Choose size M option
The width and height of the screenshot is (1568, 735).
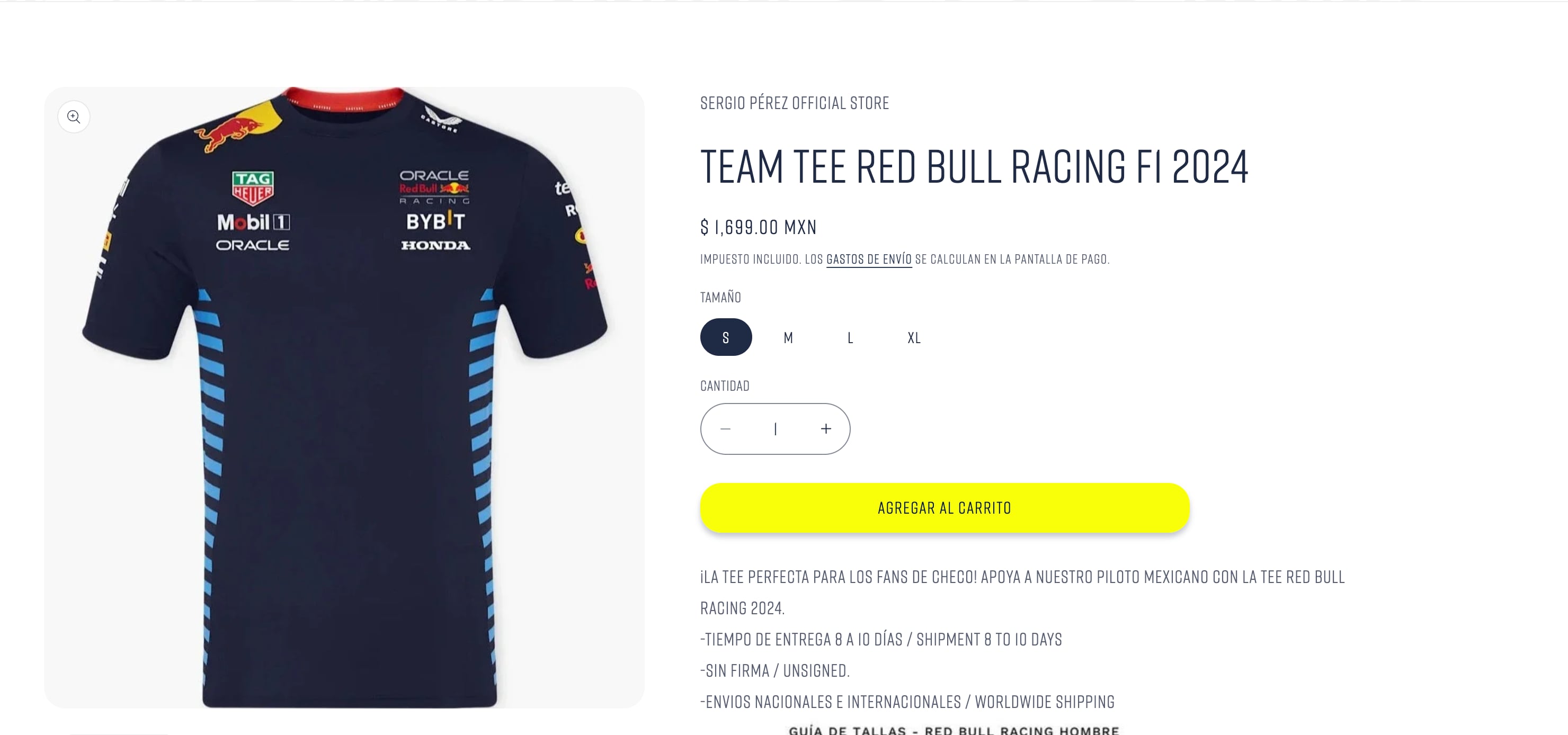[x=788, y=337]
